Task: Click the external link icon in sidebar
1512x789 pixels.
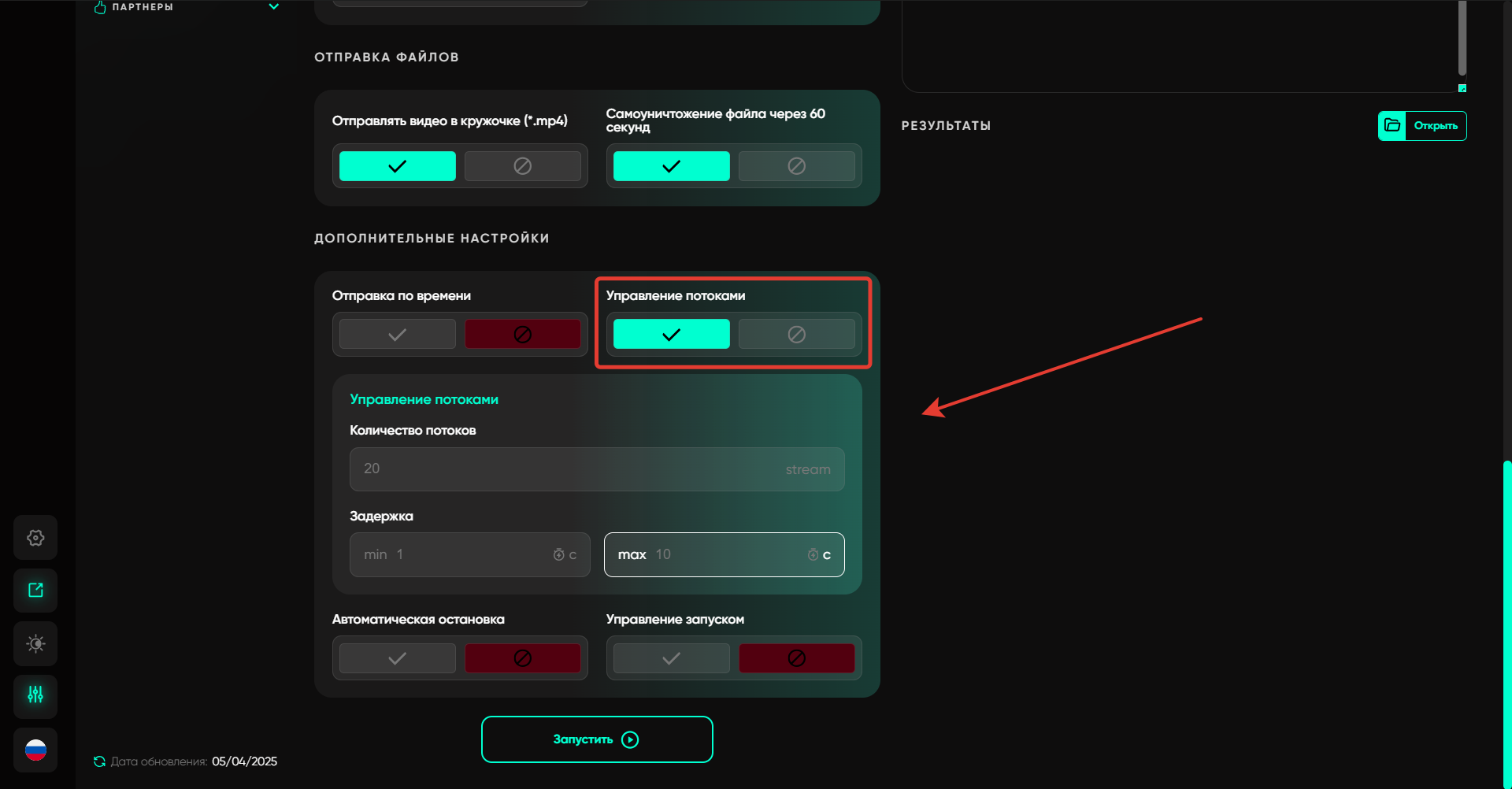Action: [x=35, y=591]
